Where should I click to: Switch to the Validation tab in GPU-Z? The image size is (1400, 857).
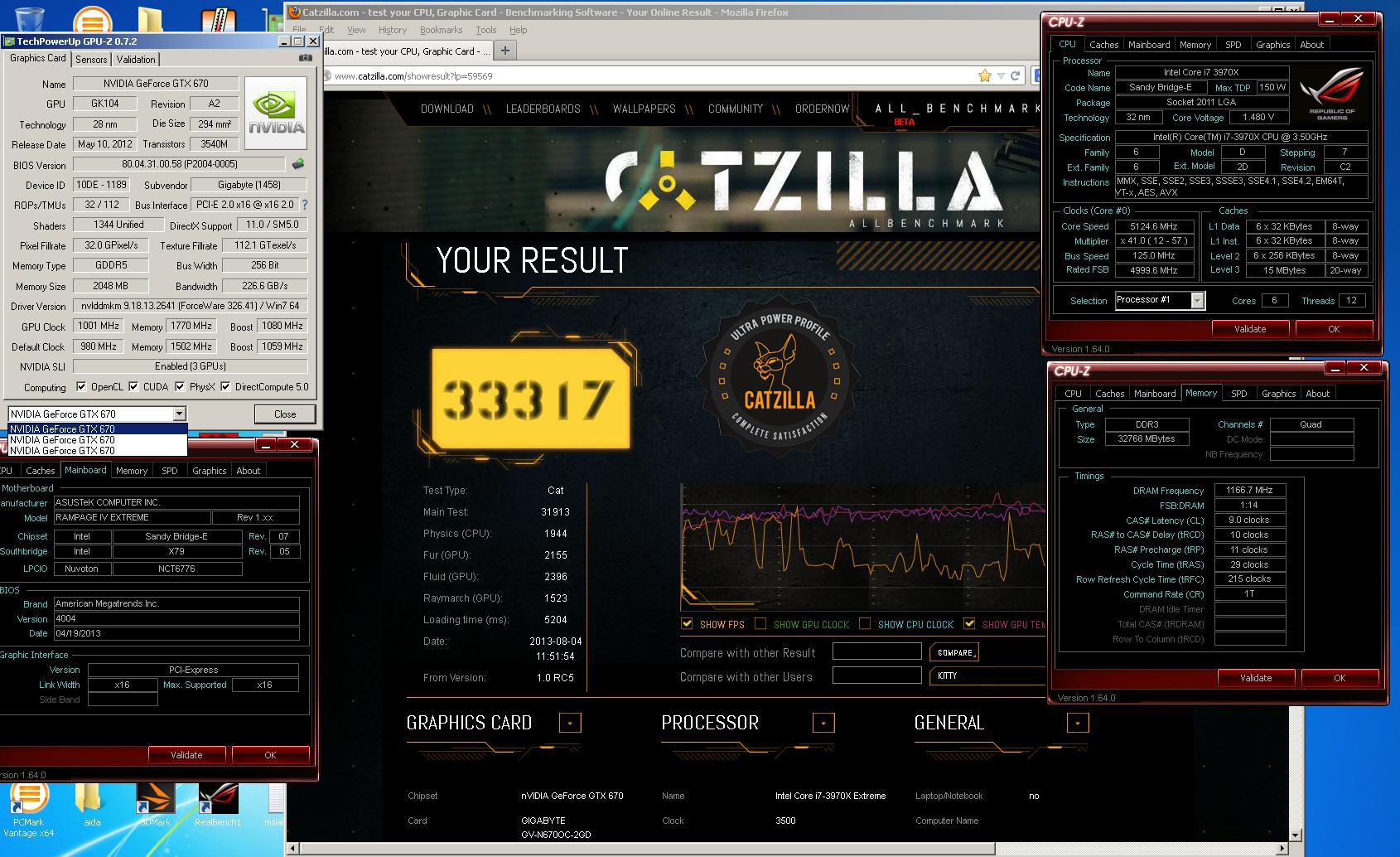136,60
